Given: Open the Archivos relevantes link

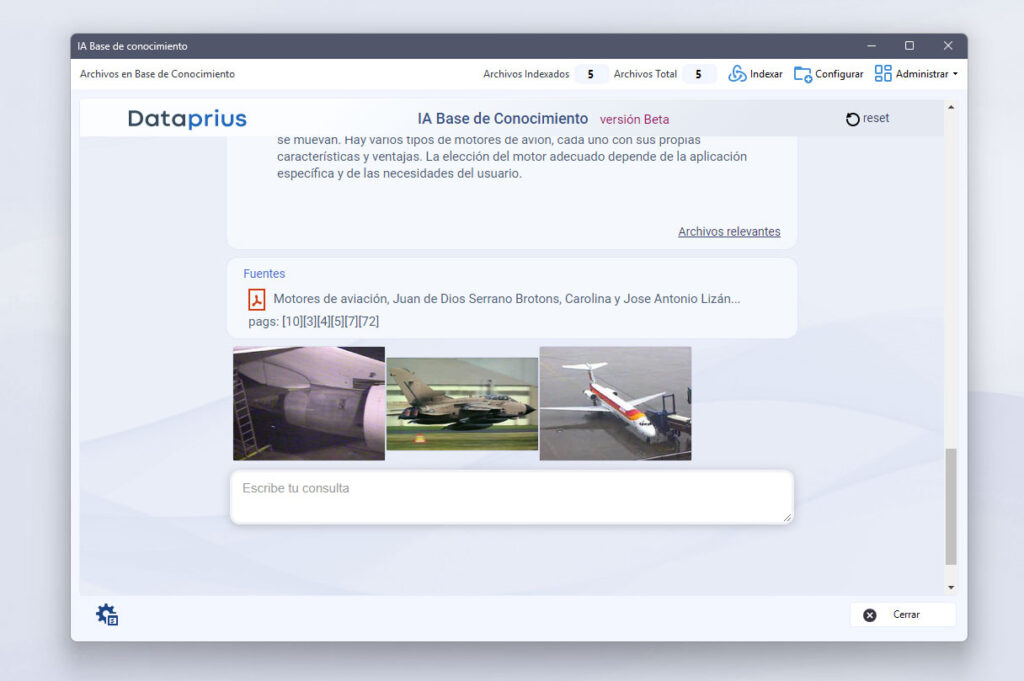Looking at the screenshot, I should click(729, 232).
